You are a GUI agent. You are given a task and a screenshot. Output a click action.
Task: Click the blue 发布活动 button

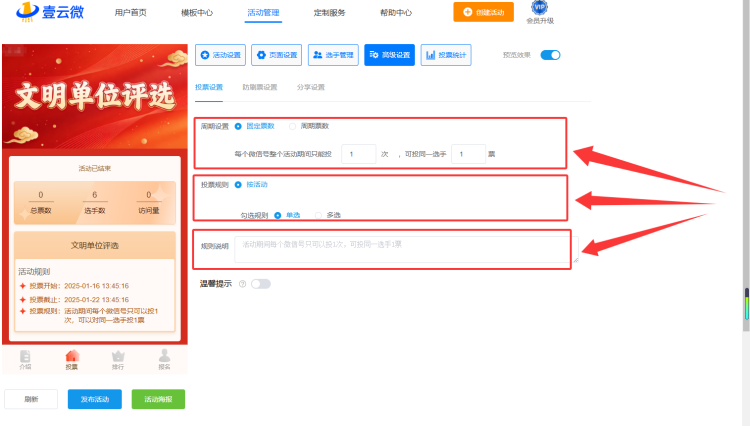(95, 399)
